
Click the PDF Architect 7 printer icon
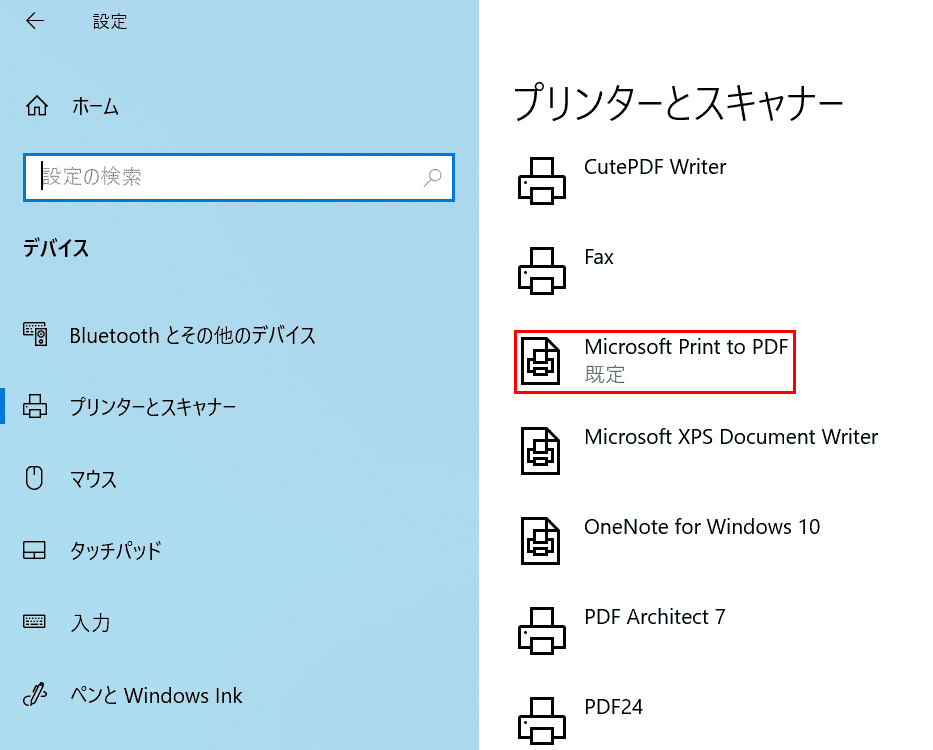pyautogui.click(x=541, y=631)
